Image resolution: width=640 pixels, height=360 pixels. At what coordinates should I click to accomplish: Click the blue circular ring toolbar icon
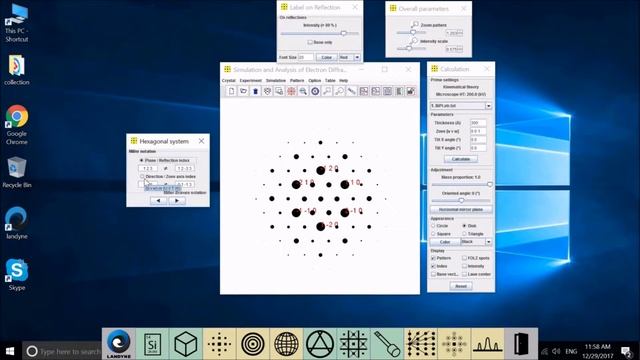pyautogui.click(x=315, y=91)
